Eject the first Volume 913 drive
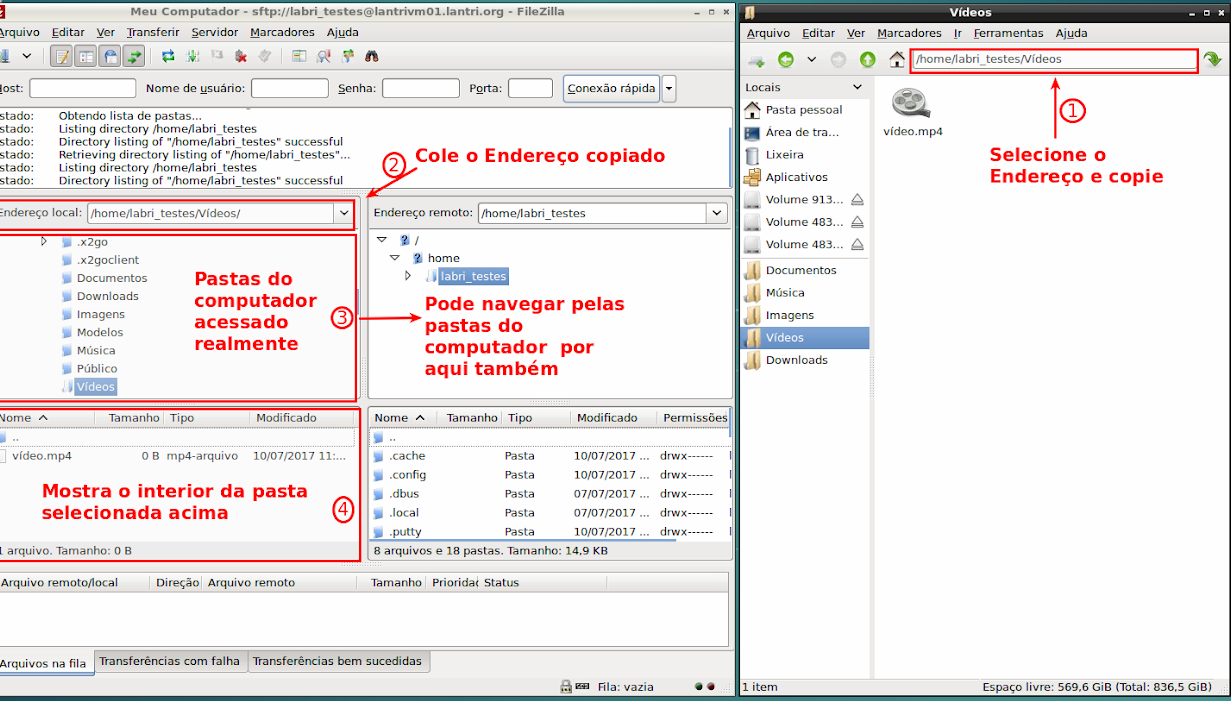The image size is (1231, 701). (857, 200)
